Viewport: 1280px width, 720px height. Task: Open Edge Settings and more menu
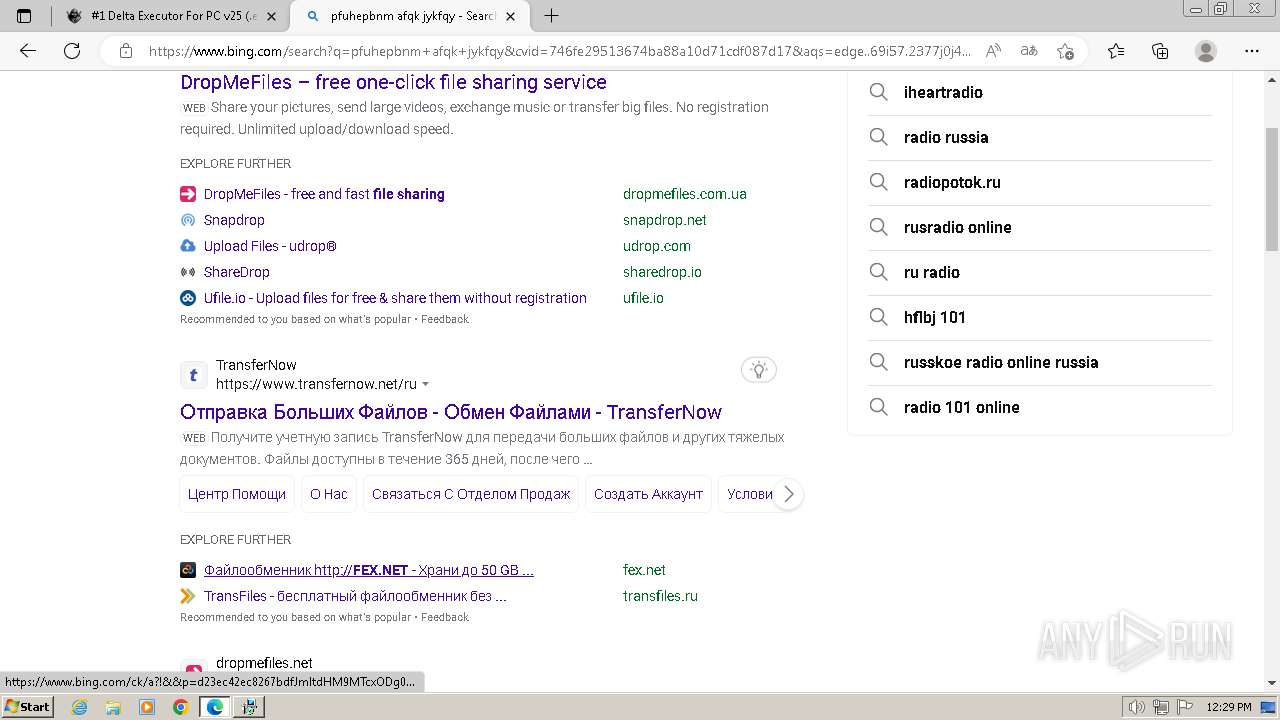coord(1252,51)
